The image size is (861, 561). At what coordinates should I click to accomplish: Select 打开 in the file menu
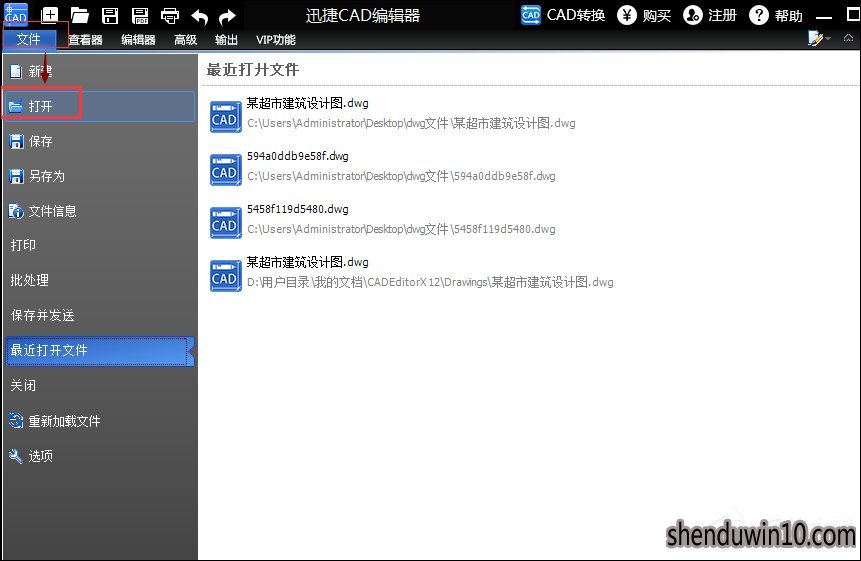click(99, 106)
